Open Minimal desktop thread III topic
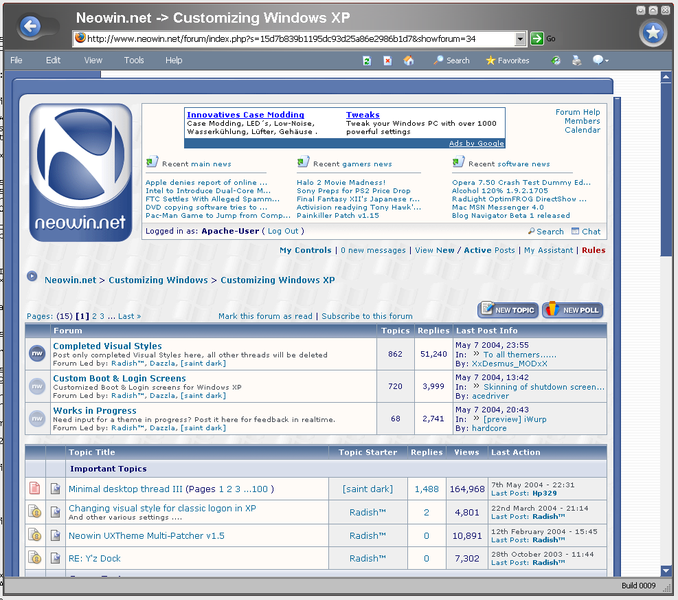The height and width of the screenshot is (600, 678). tap(124, 489)
